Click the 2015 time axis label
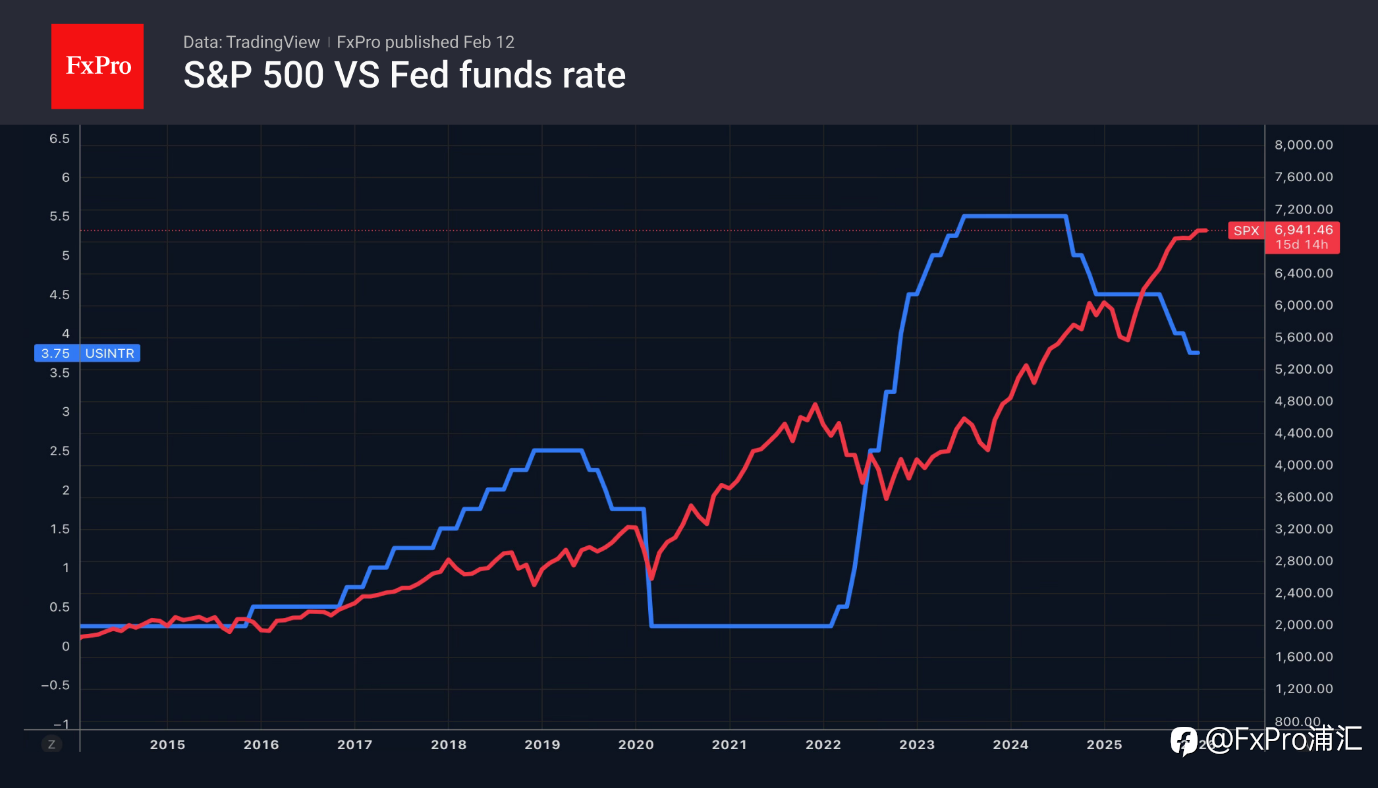The height and width of the screenshot is (788, 1378). 167,745
